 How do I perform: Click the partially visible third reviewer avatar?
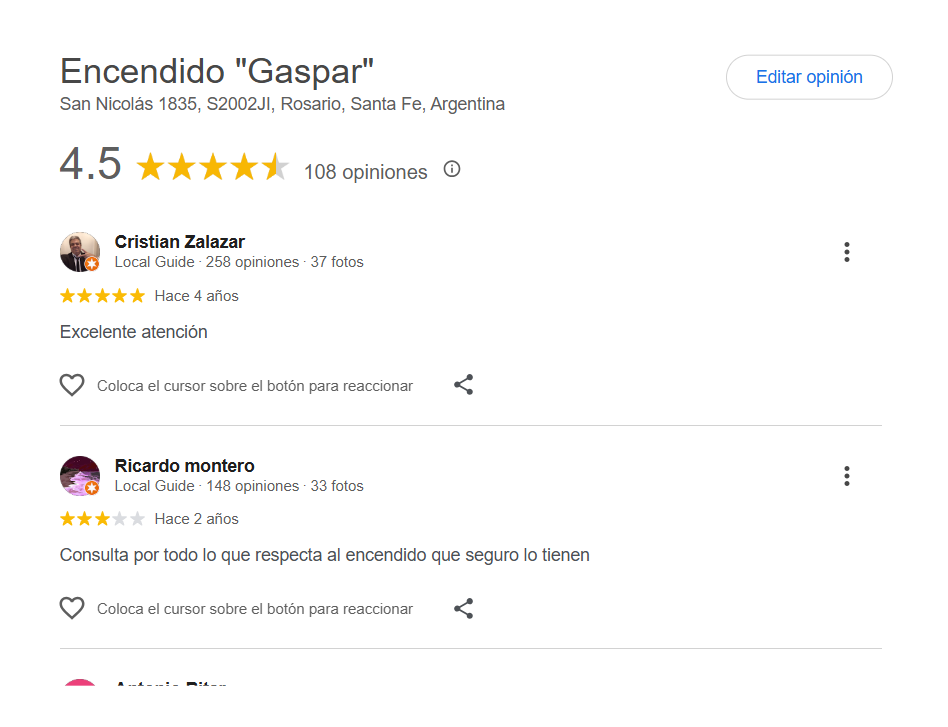pos(80,685)
